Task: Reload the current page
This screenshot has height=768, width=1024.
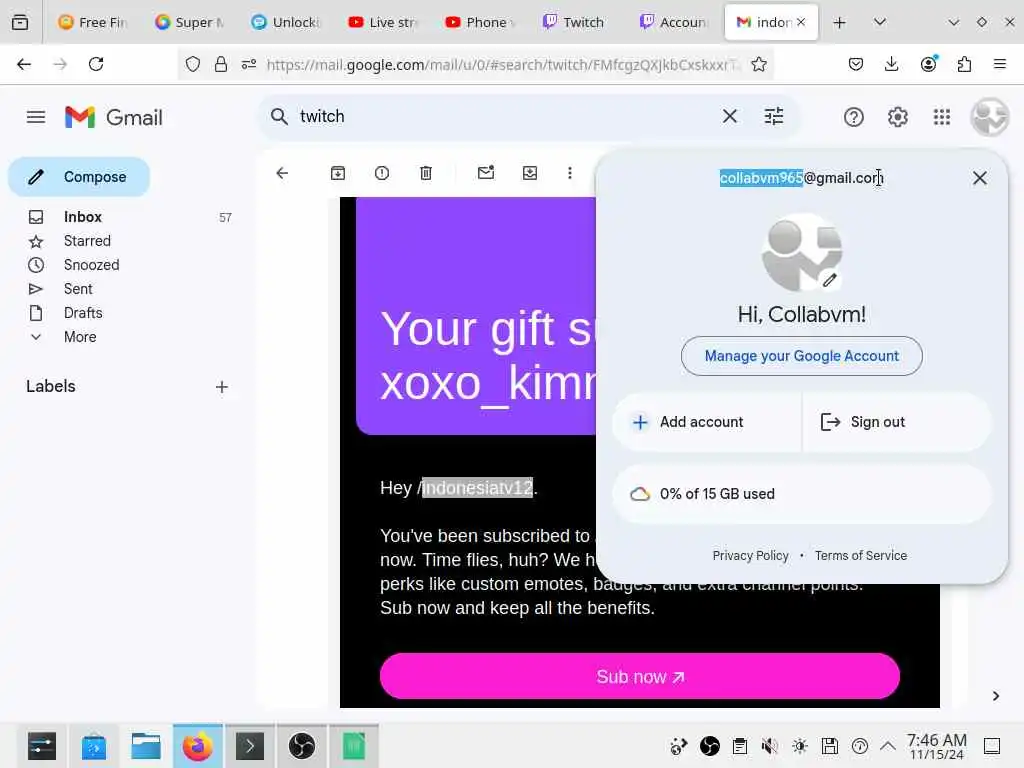Action: tap(96, 64)
